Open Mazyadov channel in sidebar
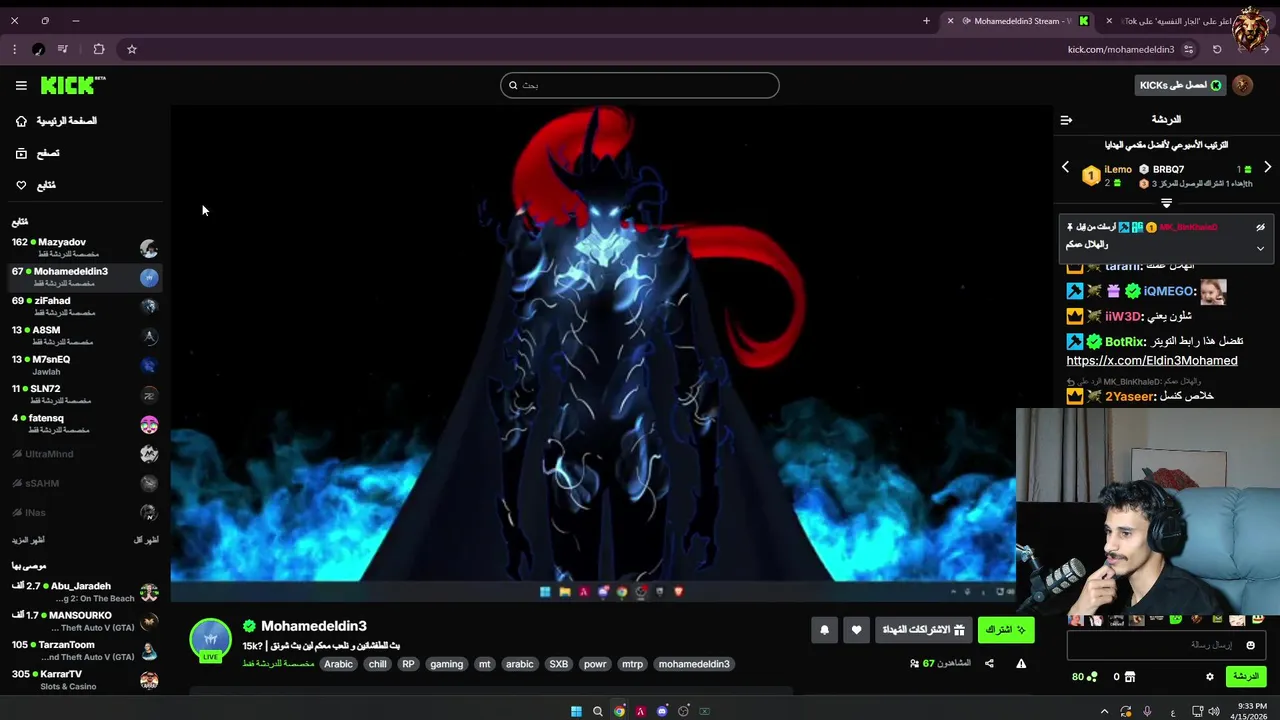The width and height of the screenshot is (1280, 720). coord(84,248)
